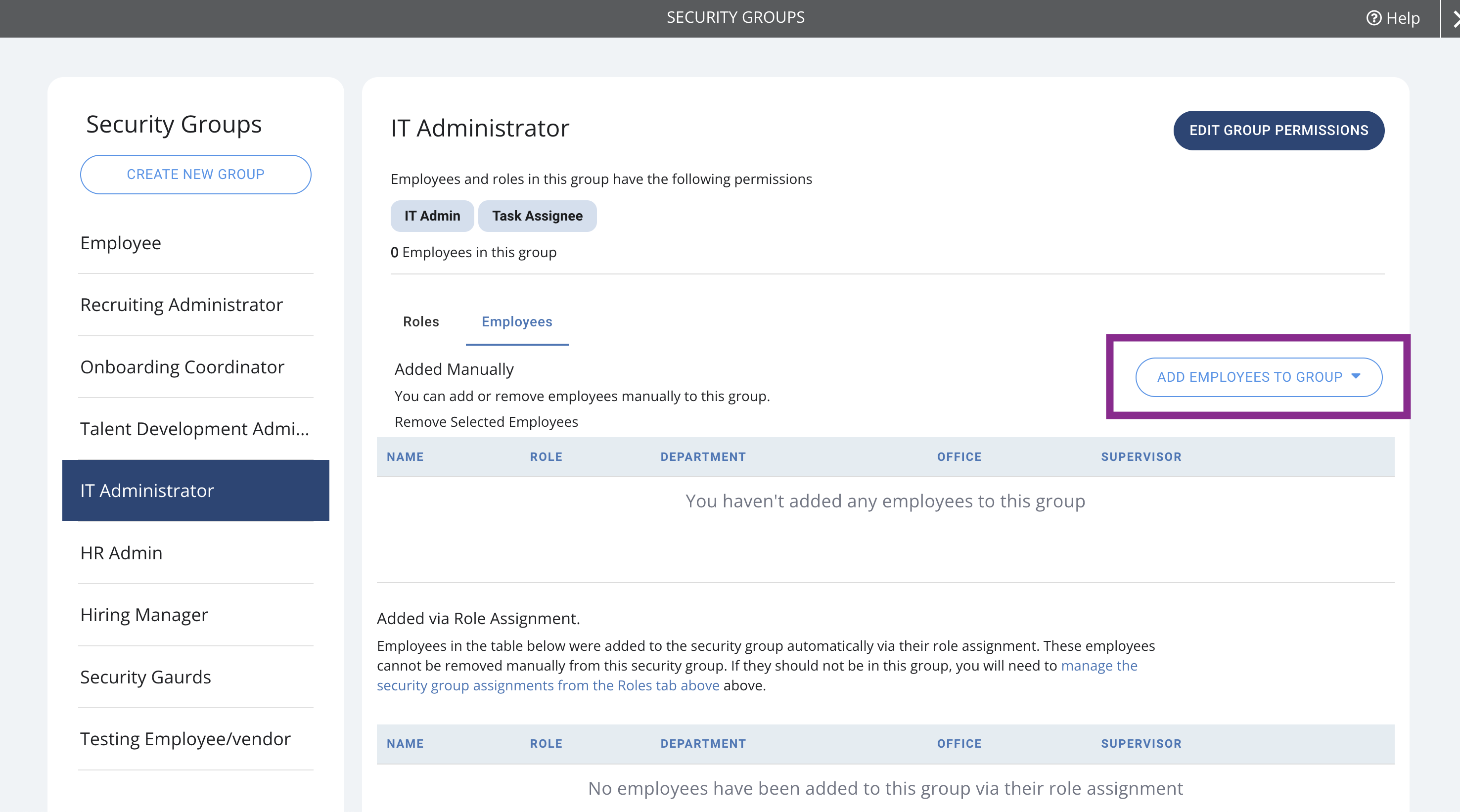Select Hiring Manager group
This screenshot has height=812, width=1460.
195,615
